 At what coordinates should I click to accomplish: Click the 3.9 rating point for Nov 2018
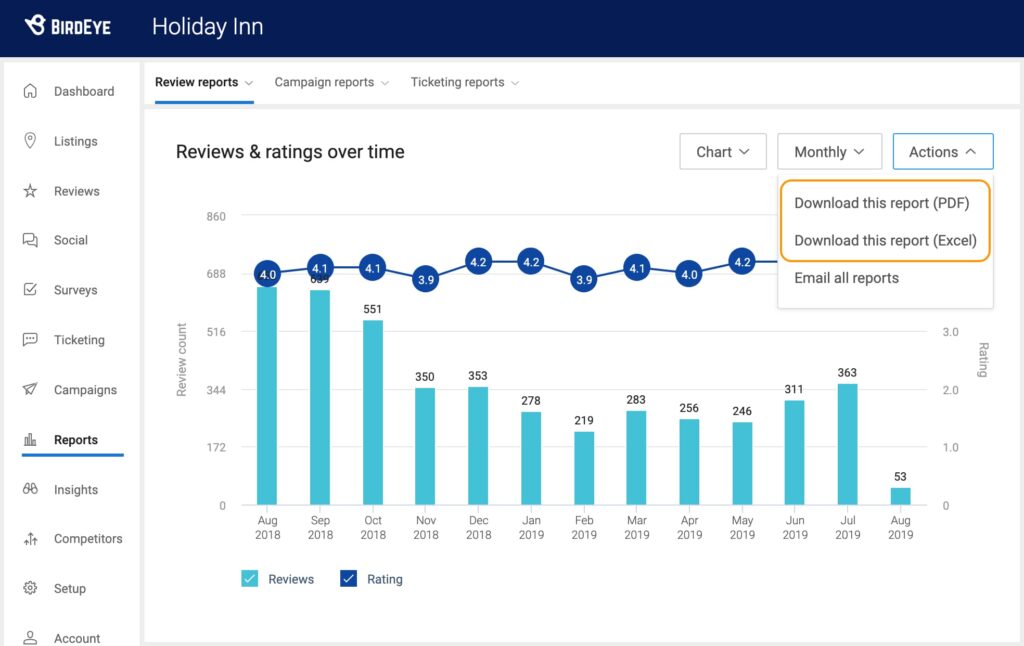425,280
